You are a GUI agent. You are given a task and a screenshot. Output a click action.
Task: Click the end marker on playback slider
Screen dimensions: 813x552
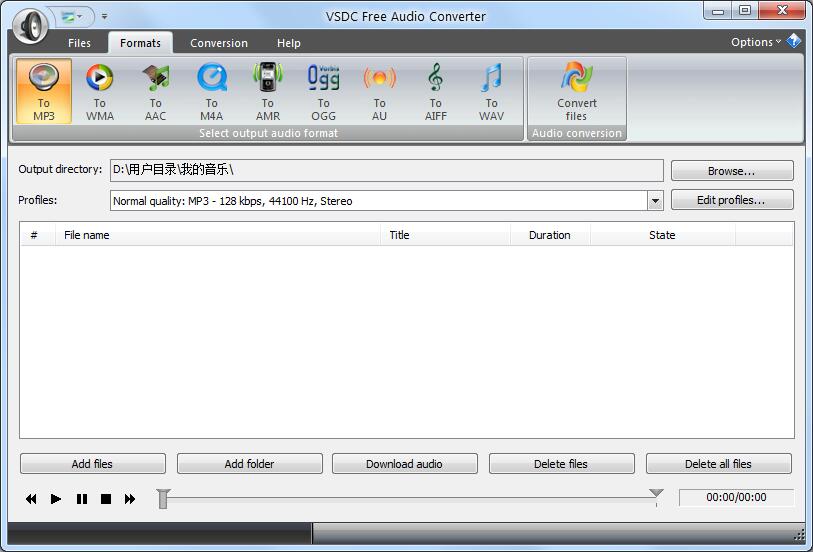[x=656, y=494]
